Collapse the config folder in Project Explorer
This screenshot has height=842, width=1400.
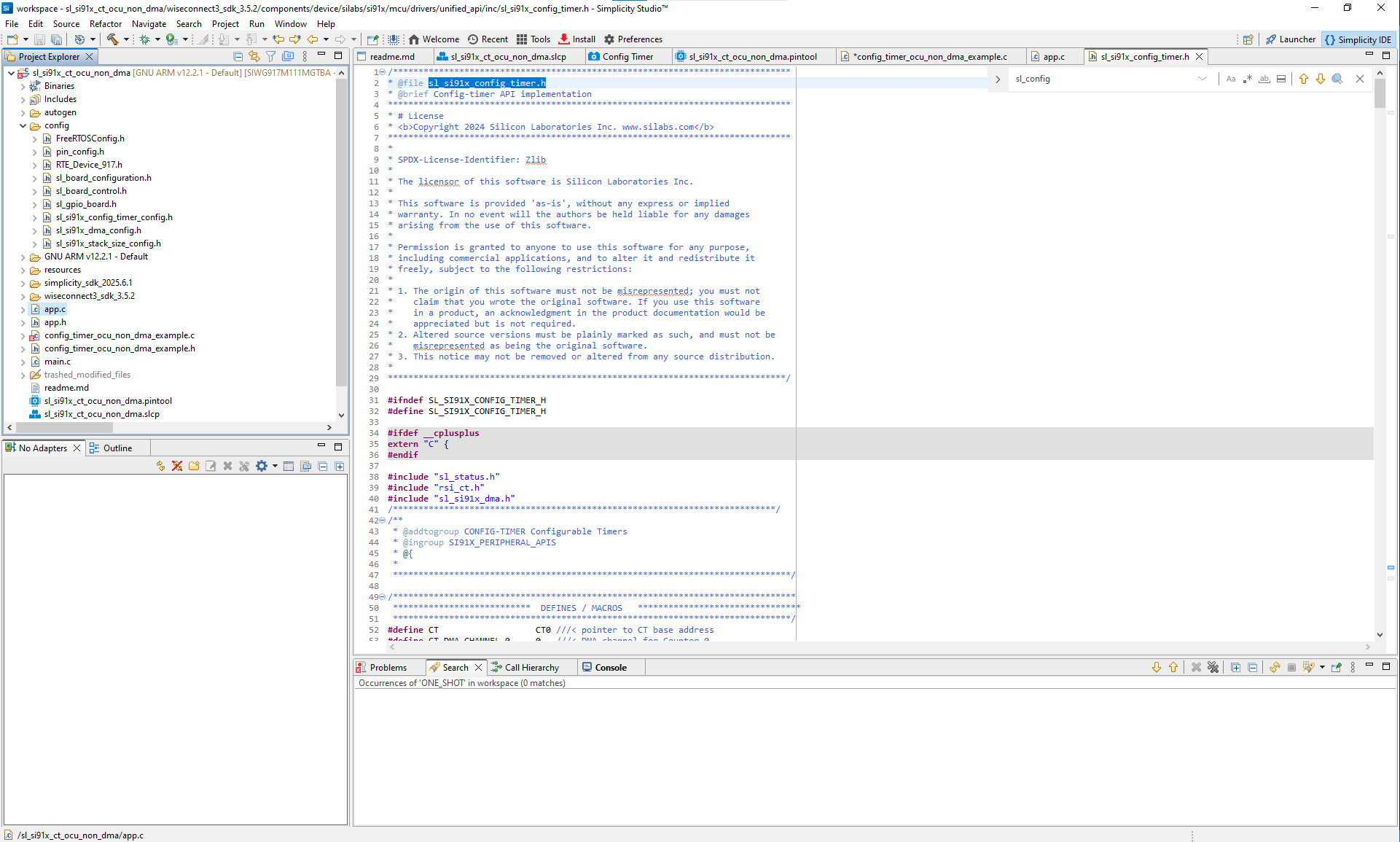pos(23,125)
